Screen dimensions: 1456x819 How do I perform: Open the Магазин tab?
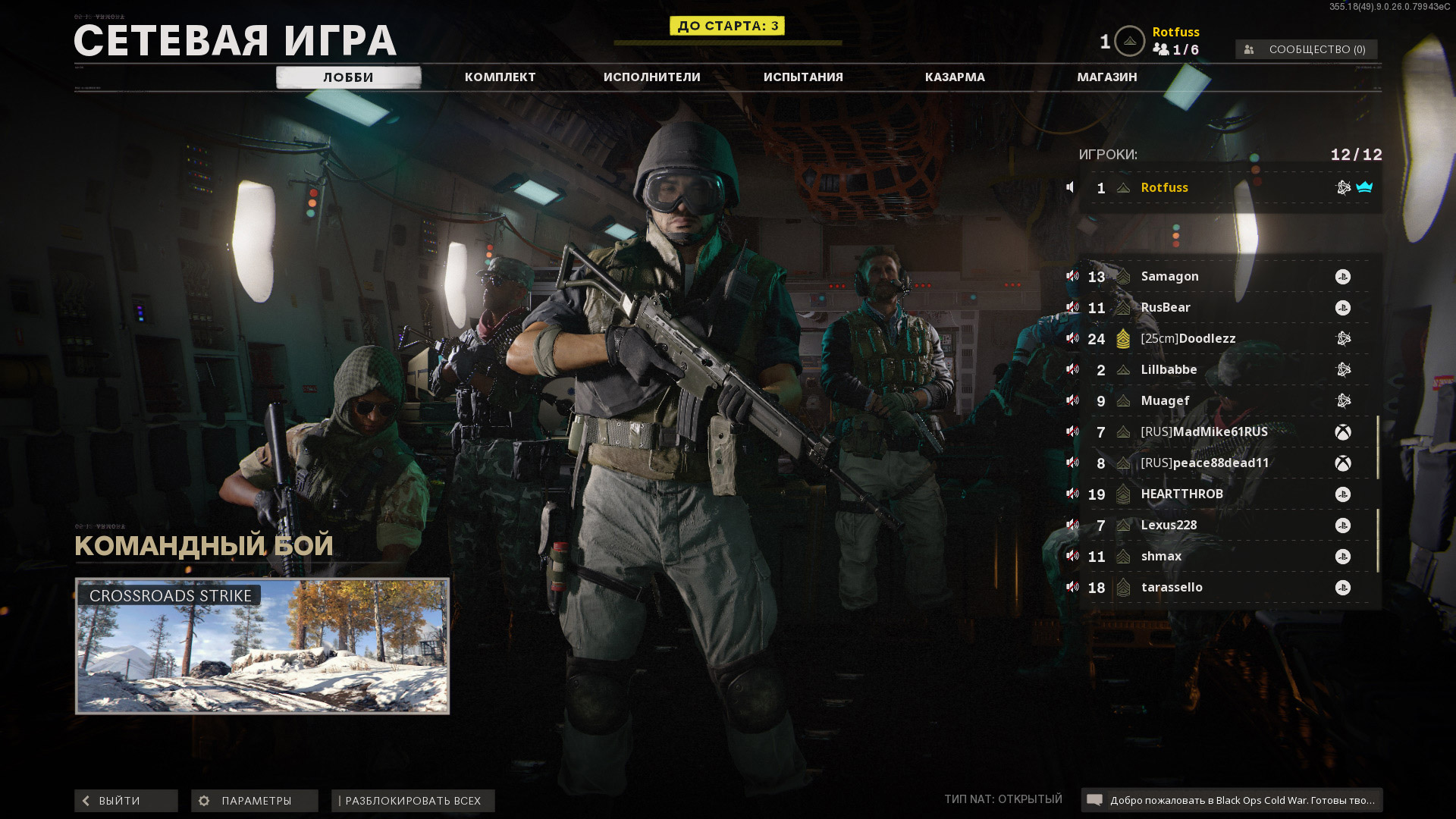click(x=1106, y=77)
